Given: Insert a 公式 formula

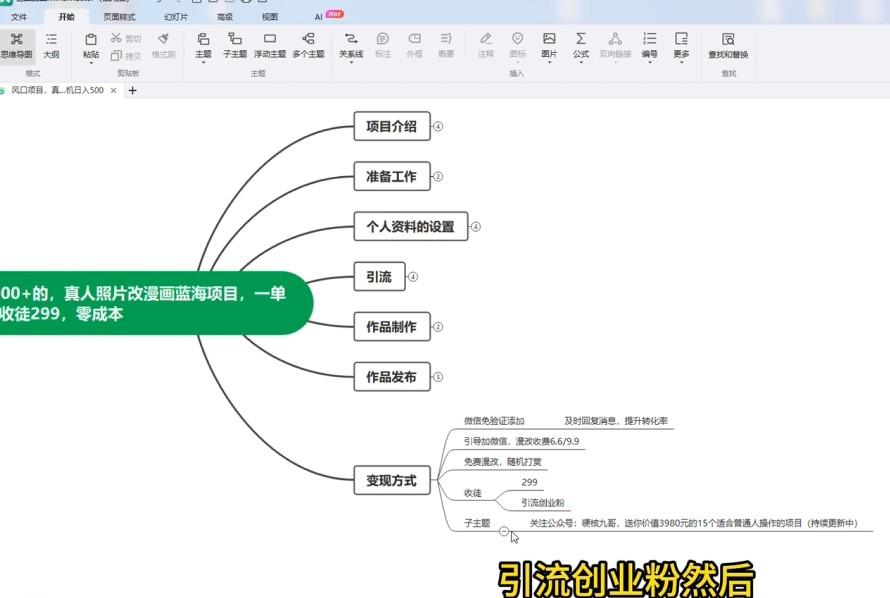Looking at the screenshot, I should pos(581,44).
